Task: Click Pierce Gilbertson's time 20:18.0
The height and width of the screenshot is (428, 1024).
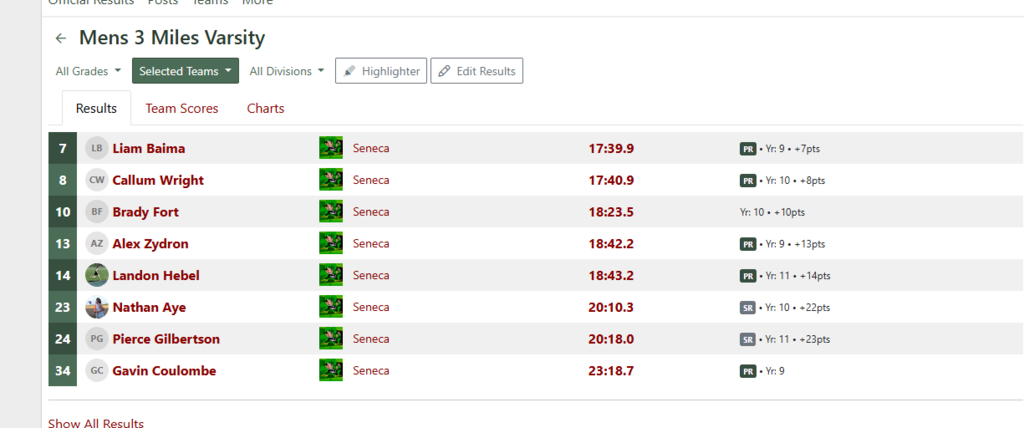Action: pyautogui.click(x=611, y=339)
